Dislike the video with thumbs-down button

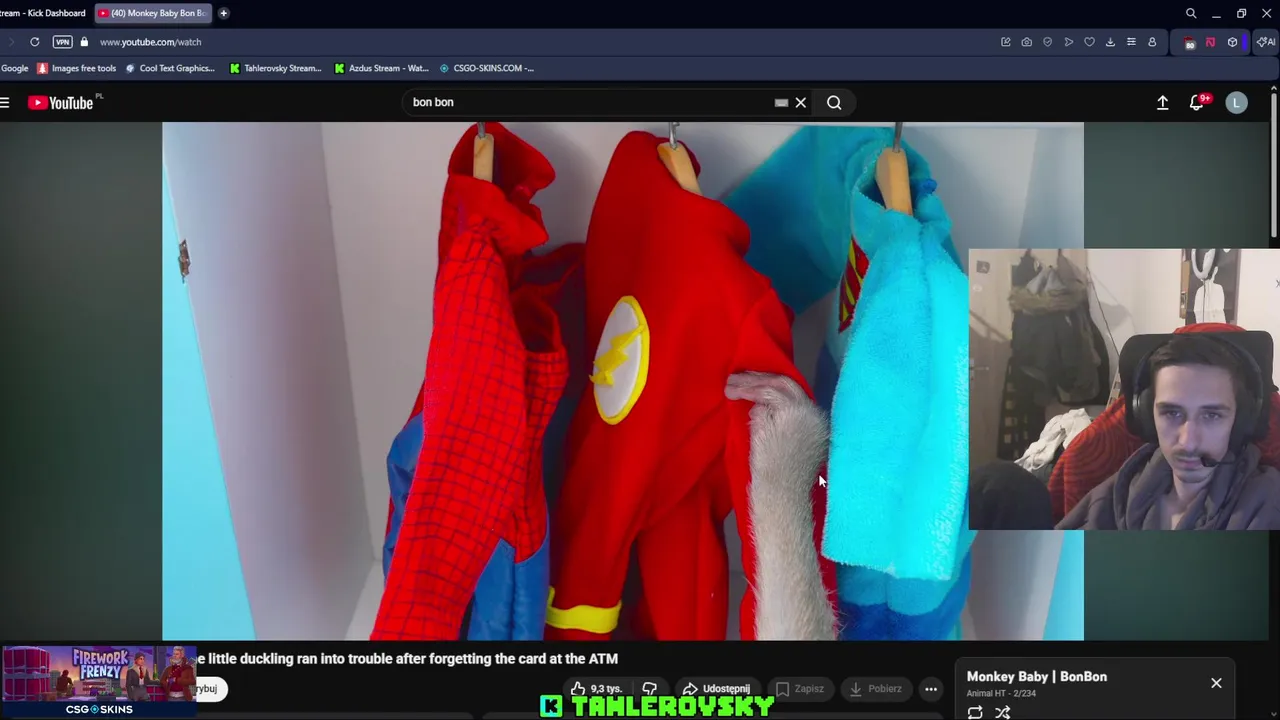click(649, 688)
